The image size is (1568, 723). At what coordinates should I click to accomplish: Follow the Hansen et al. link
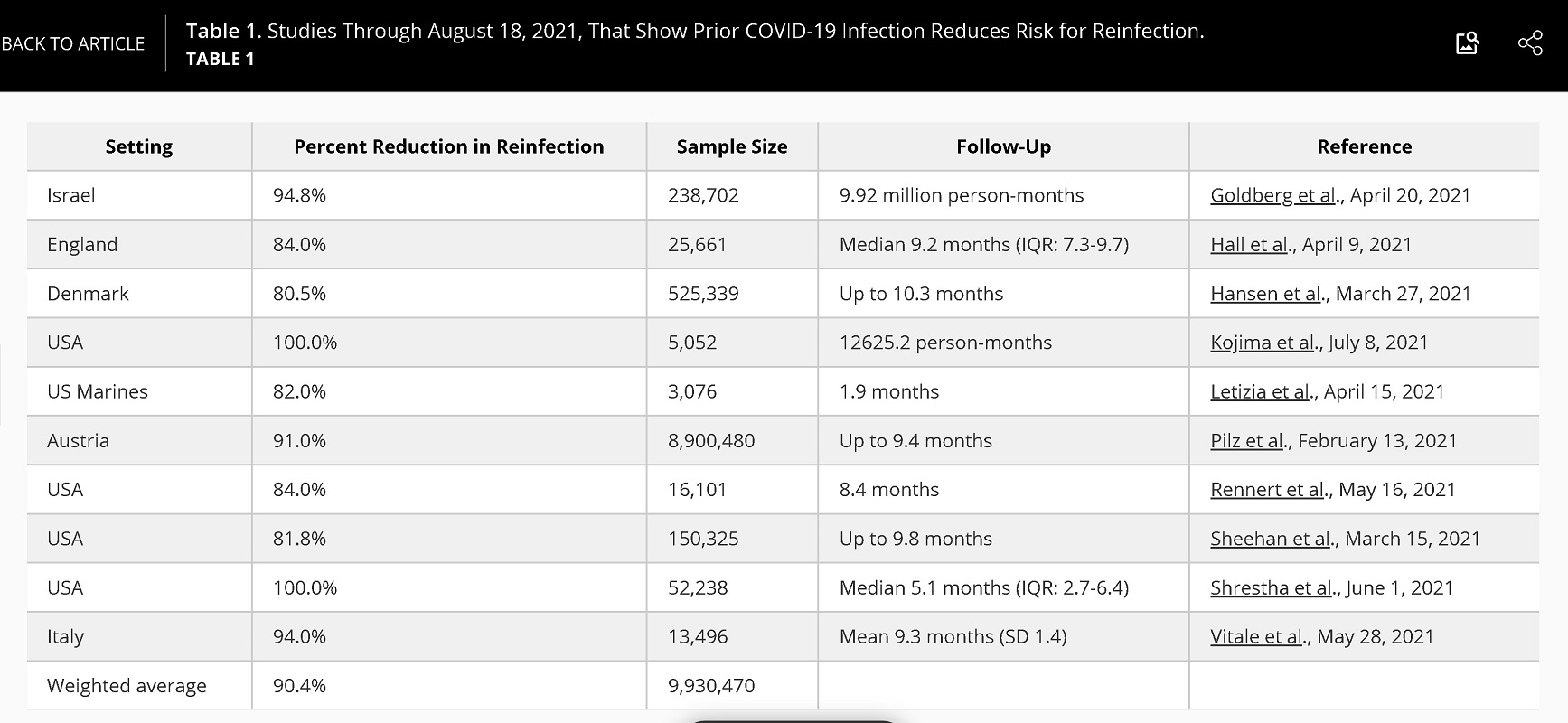pos(1267,294)
